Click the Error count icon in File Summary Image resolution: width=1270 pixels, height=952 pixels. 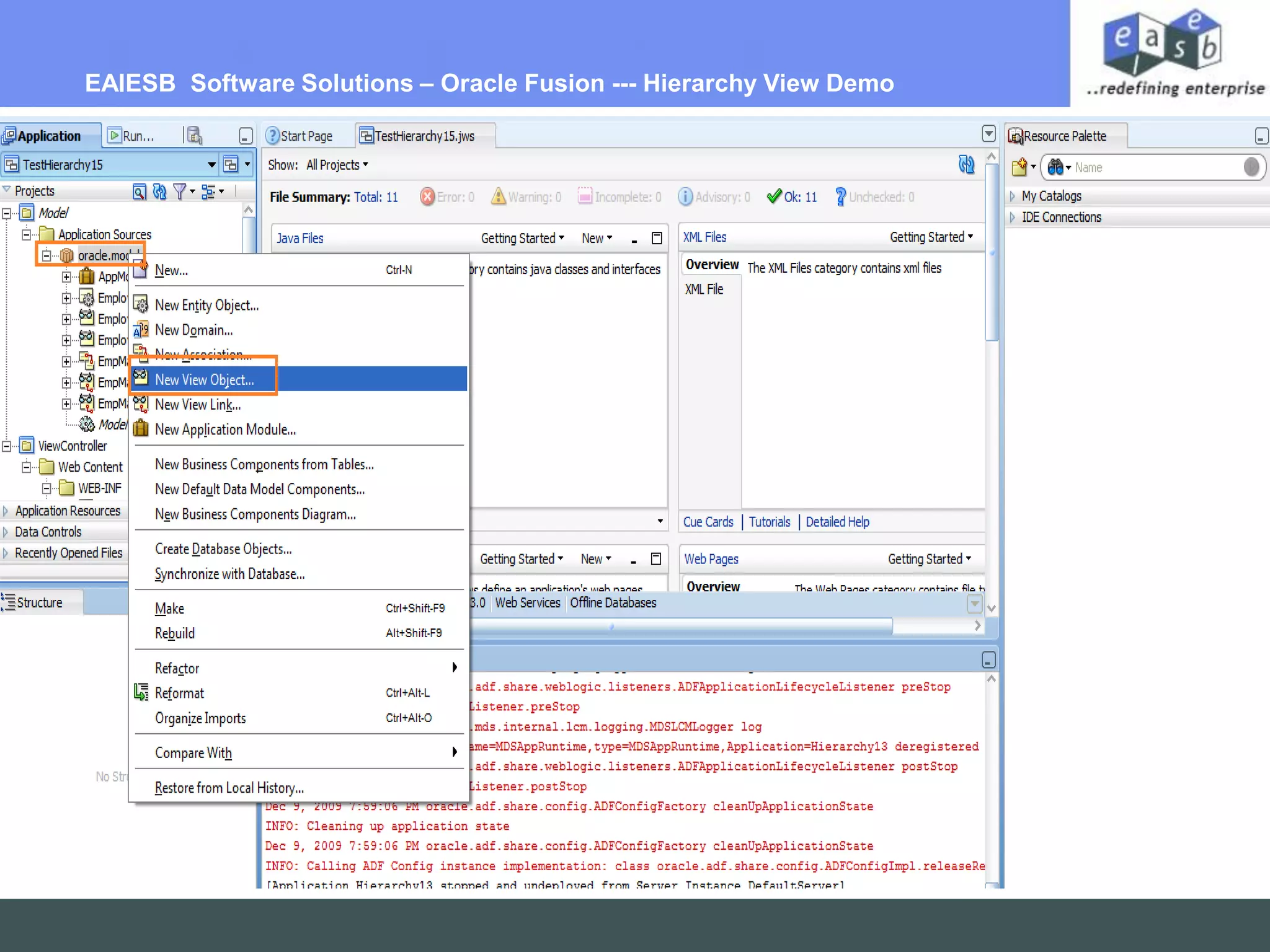click(427, 196)
